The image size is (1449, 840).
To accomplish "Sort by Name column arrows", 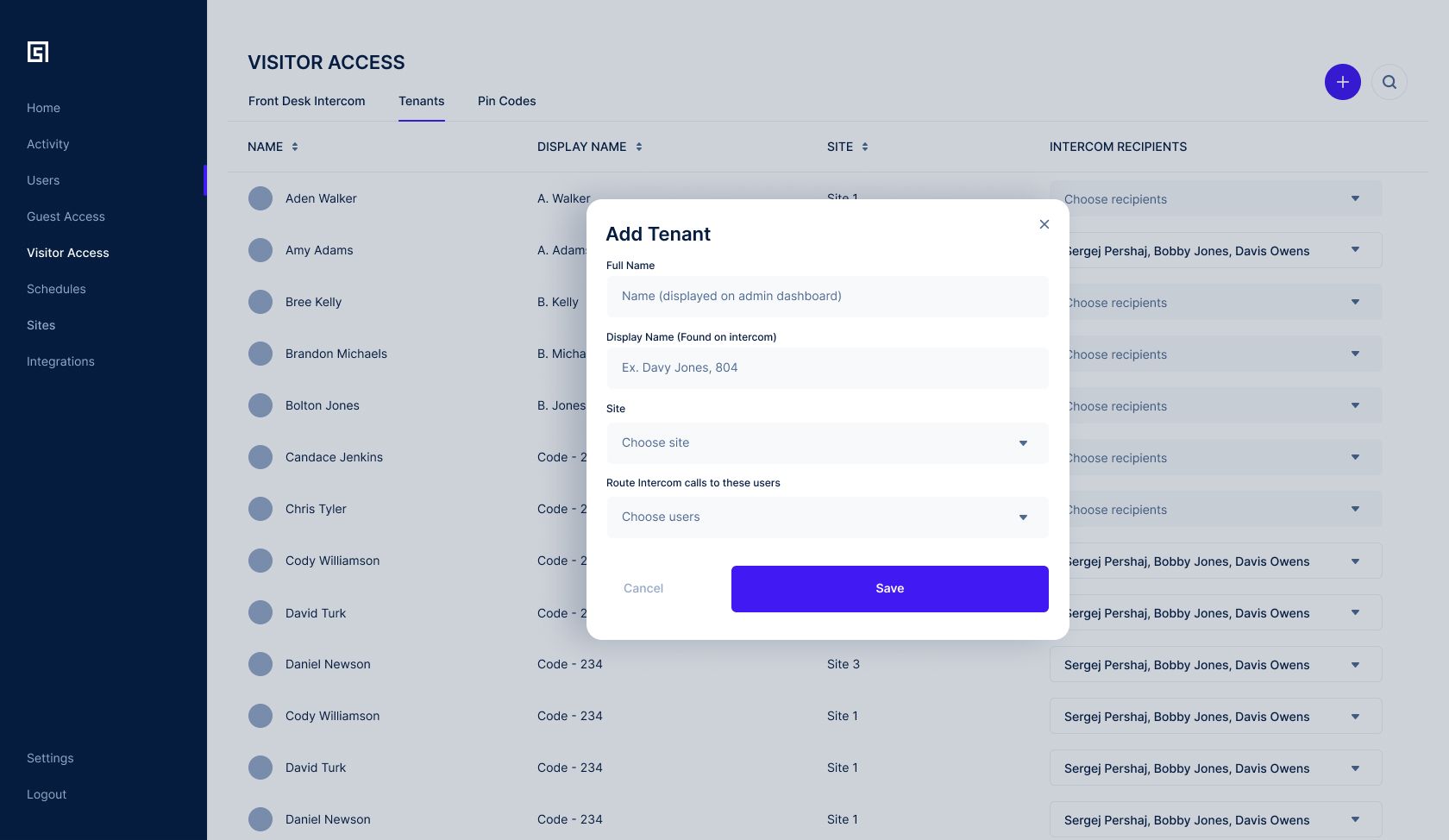I will click(295, 147).
